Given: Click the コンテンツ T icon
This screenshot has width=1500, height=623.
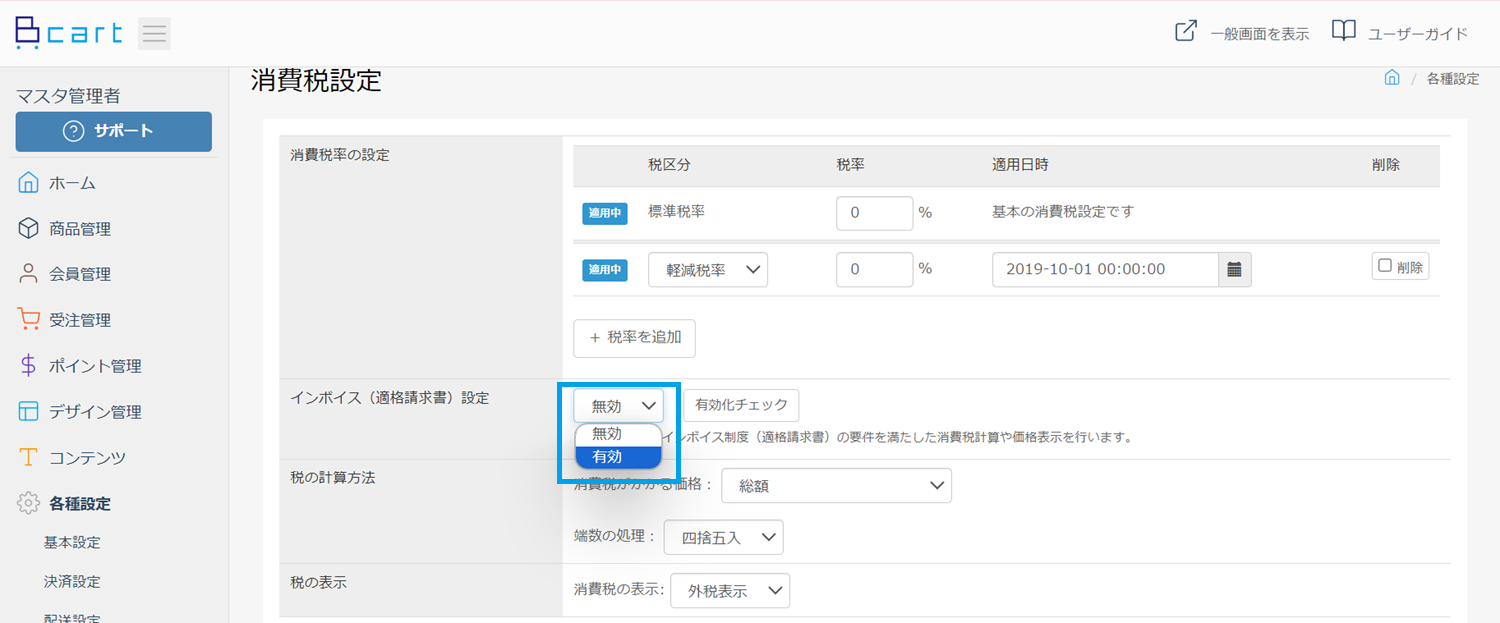Looking at the screenshot, I should pos(28,458).
